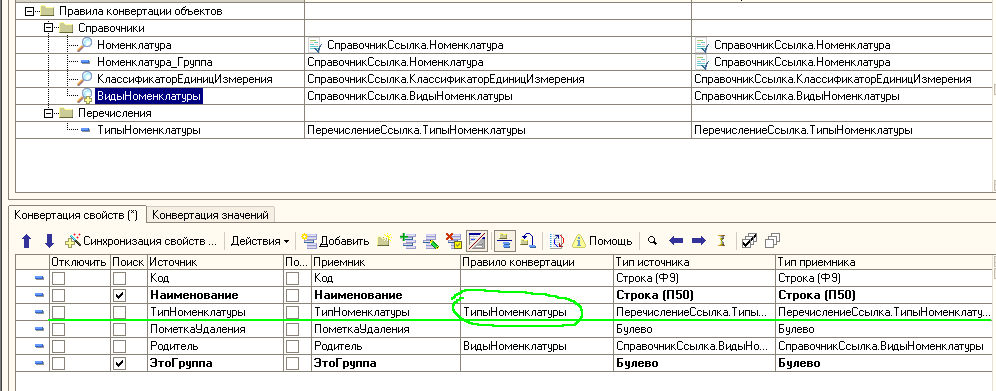Click the icon of the КлассификаторЕдиницИзмерения rule
This screenshot has height=391, width=996.
pos(85,79)
